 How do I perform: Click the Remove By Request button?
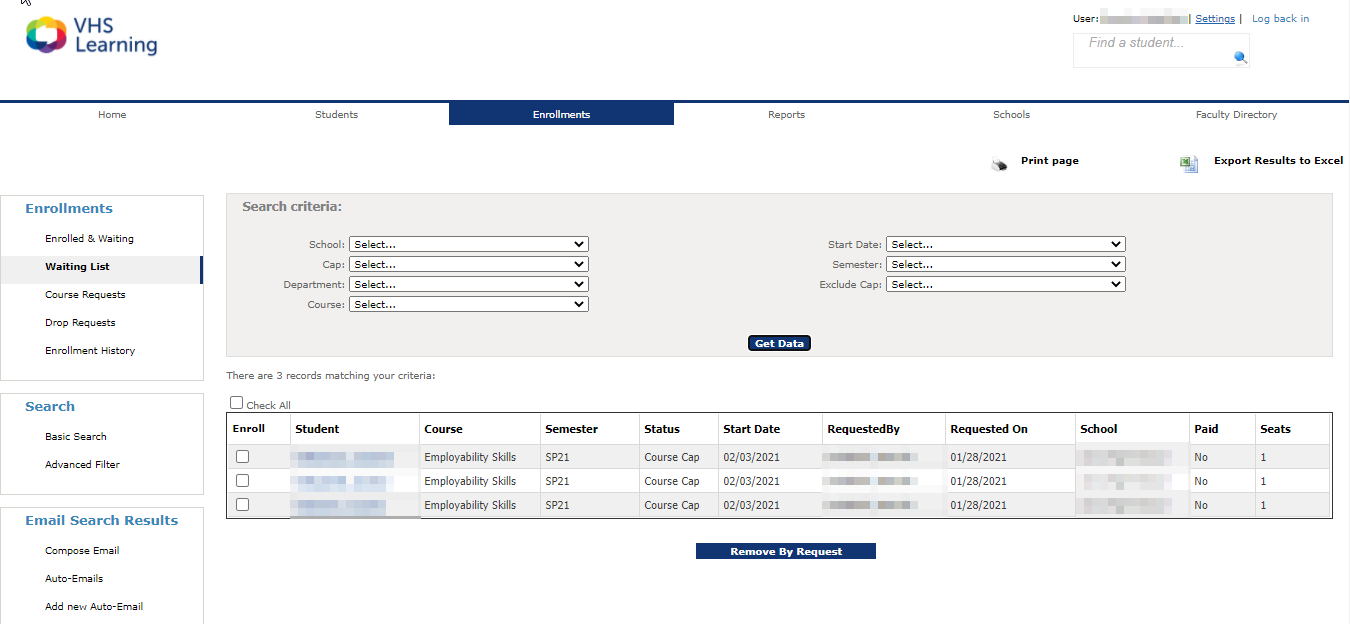point(785,551)
